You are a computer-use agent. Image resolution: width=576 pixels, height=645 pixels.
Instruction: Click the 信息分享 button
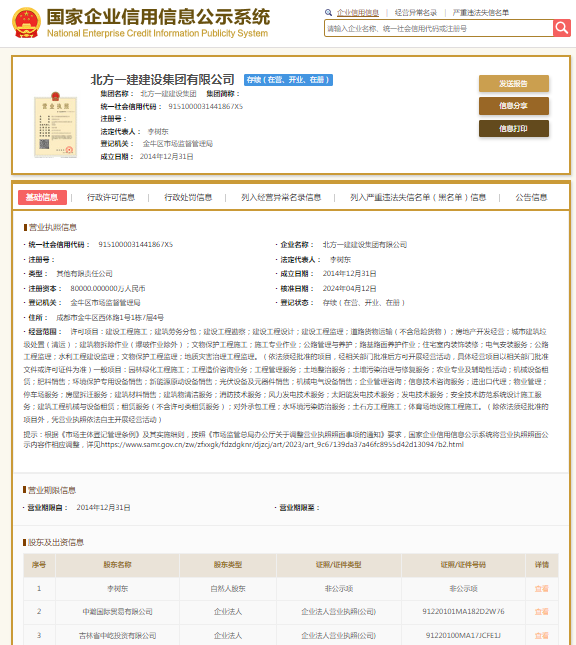click(513, 106)
